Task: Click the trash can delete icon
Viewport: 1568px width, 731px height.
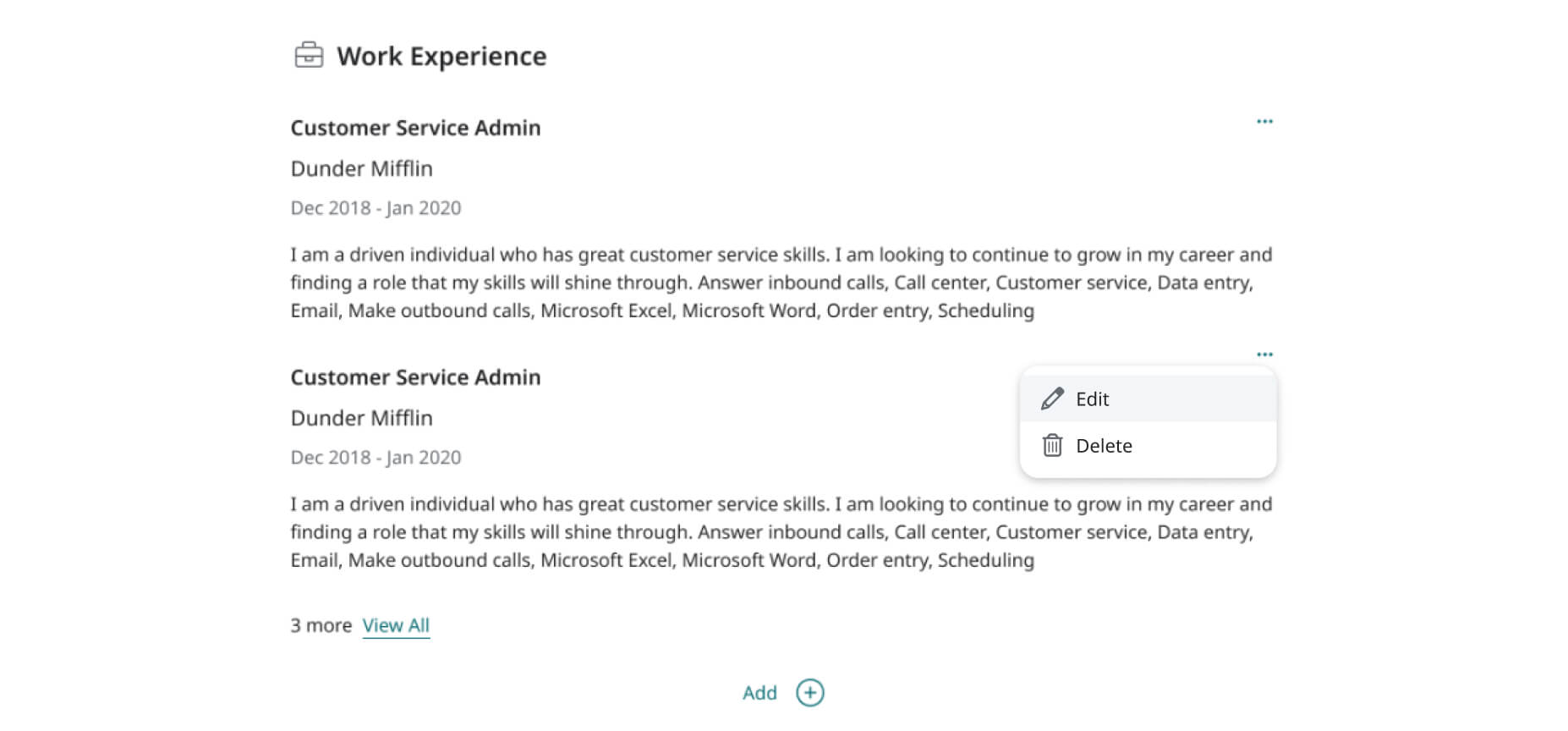Action: pyautogui.click(x=1052, y=445)
